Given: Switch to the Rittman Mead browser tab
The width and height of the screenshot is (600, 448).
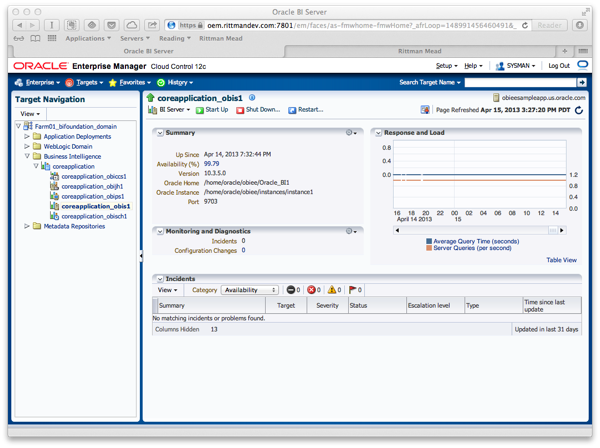Looking at the screenshot, I should click(419, 51).
